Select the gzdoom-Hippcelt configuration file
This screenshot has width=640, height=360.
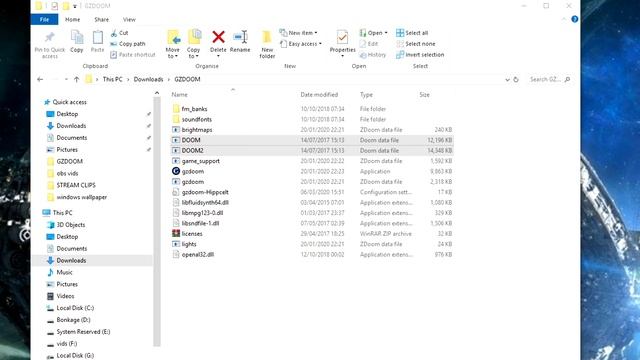312,192
